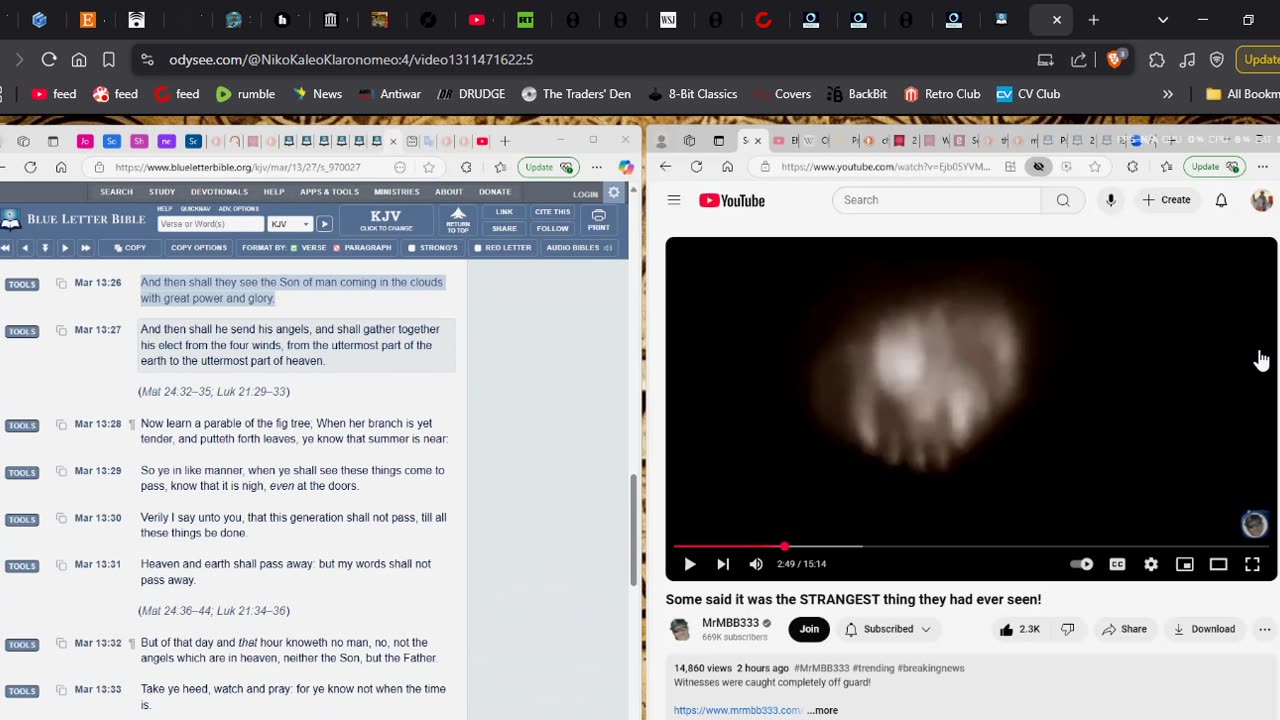
Task: Like the video with 2.3K likes
Action: point(1019,629)
